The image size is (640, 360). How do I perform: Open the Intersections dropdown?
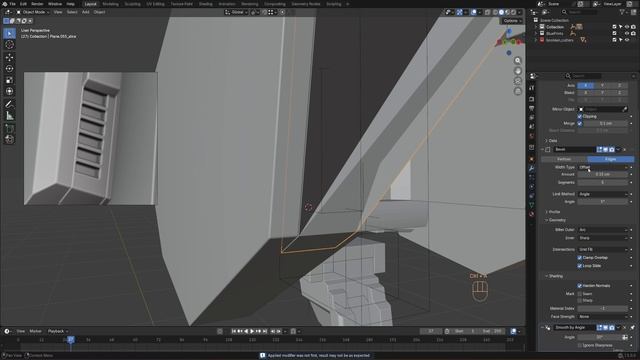click(x=602, y=249)
